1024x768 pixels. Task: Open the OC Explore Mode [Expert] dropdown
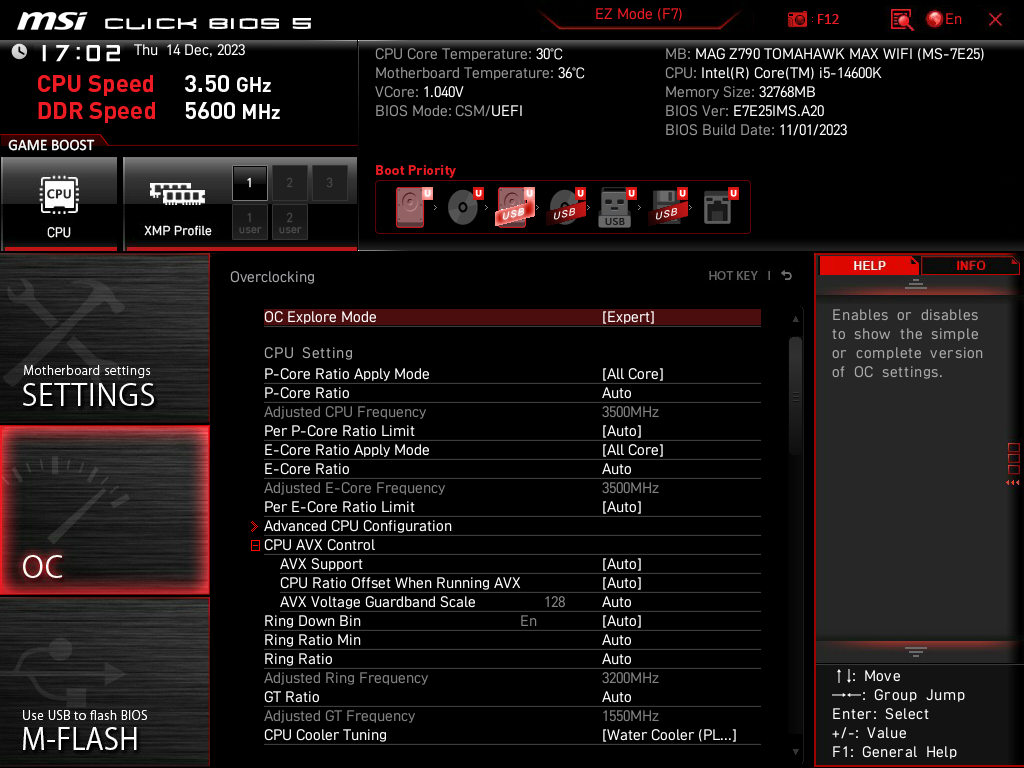[x=512, y=317]
